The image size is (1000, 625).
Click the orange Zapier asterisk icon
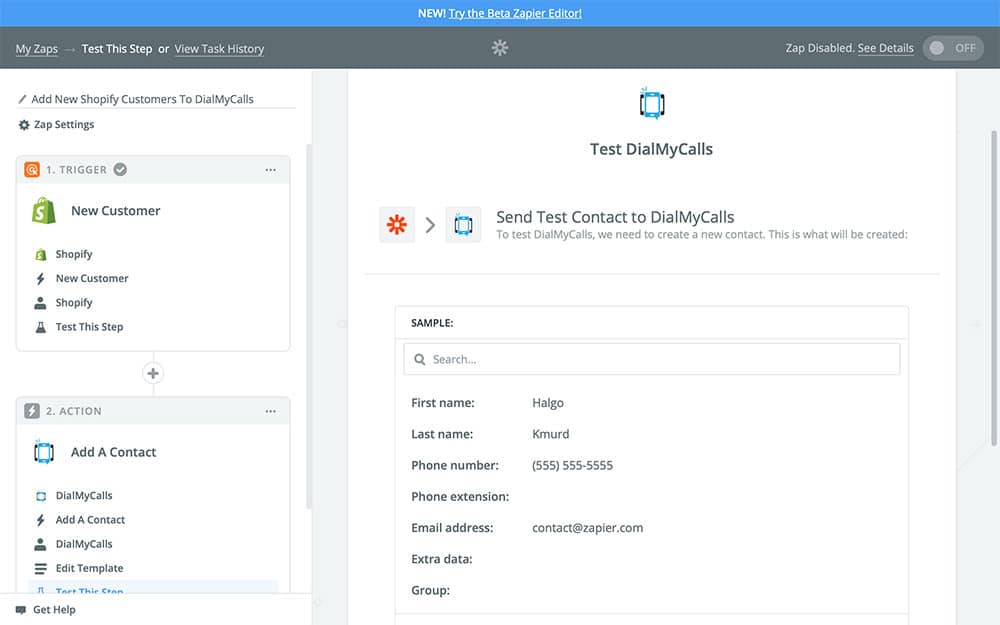[x=397, y=225]
